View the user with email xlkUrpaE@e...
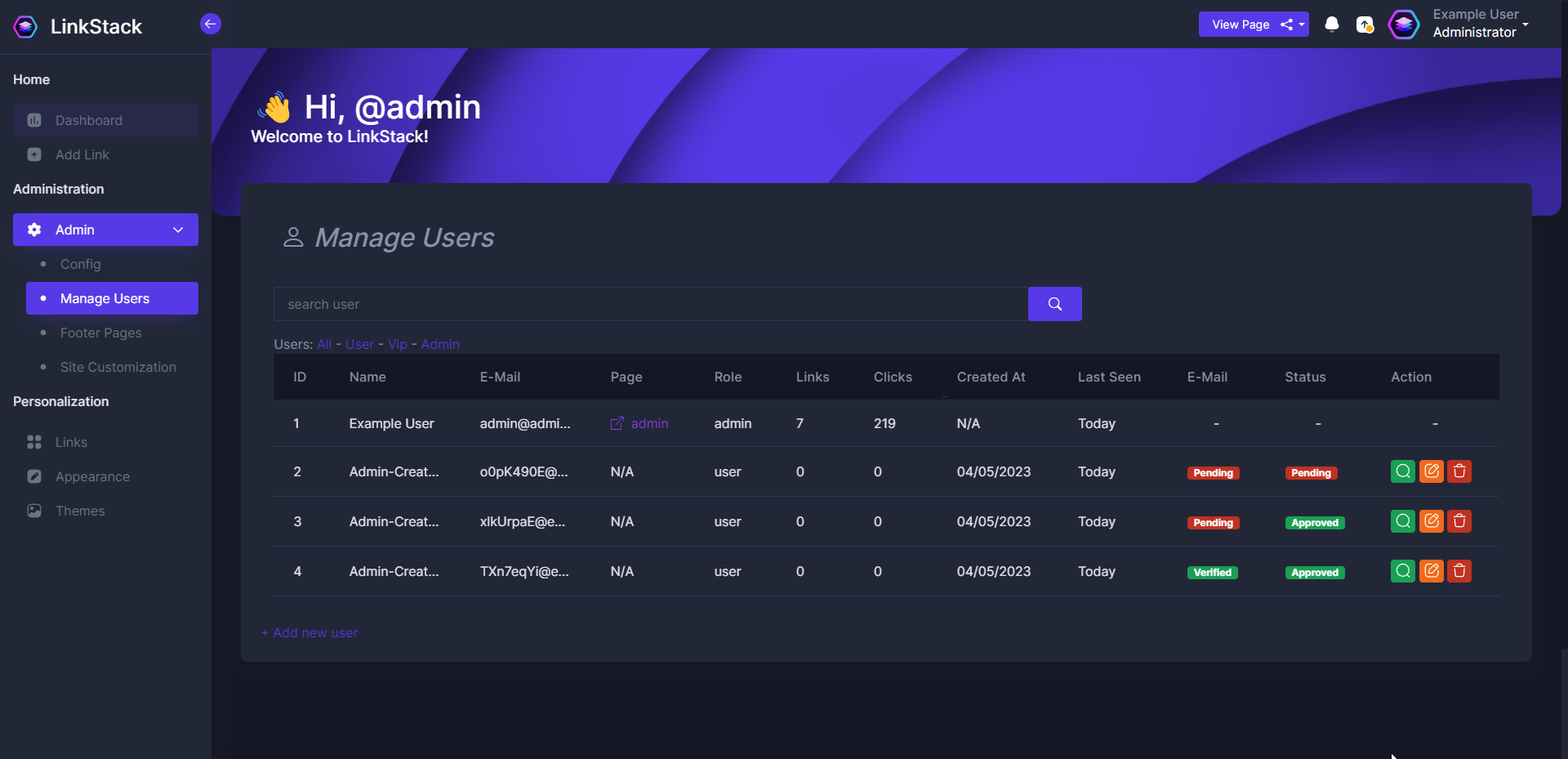This screenshot has width=1568, height=759. coord(1403,521)
